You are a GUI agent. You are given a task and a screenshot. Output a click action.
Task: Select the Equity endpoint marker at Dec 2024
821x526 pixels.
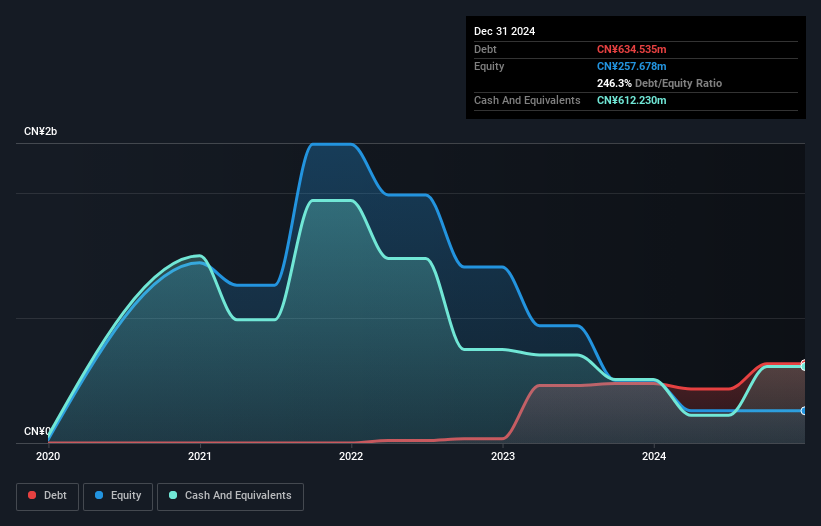click(x=804, y=411)
